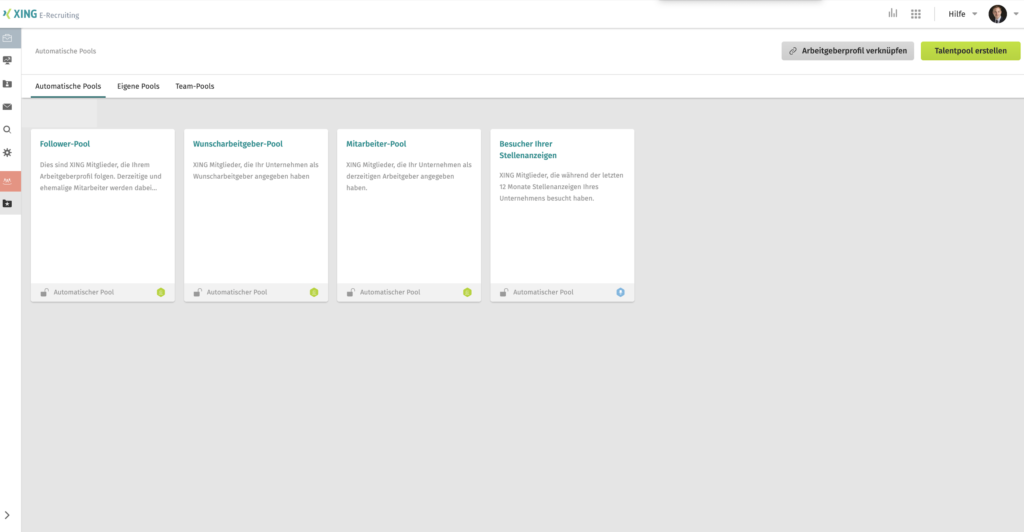Click the blue badge on Besucher card
The width and height of the screenshot is (1024, 532).
pos(620,292)
